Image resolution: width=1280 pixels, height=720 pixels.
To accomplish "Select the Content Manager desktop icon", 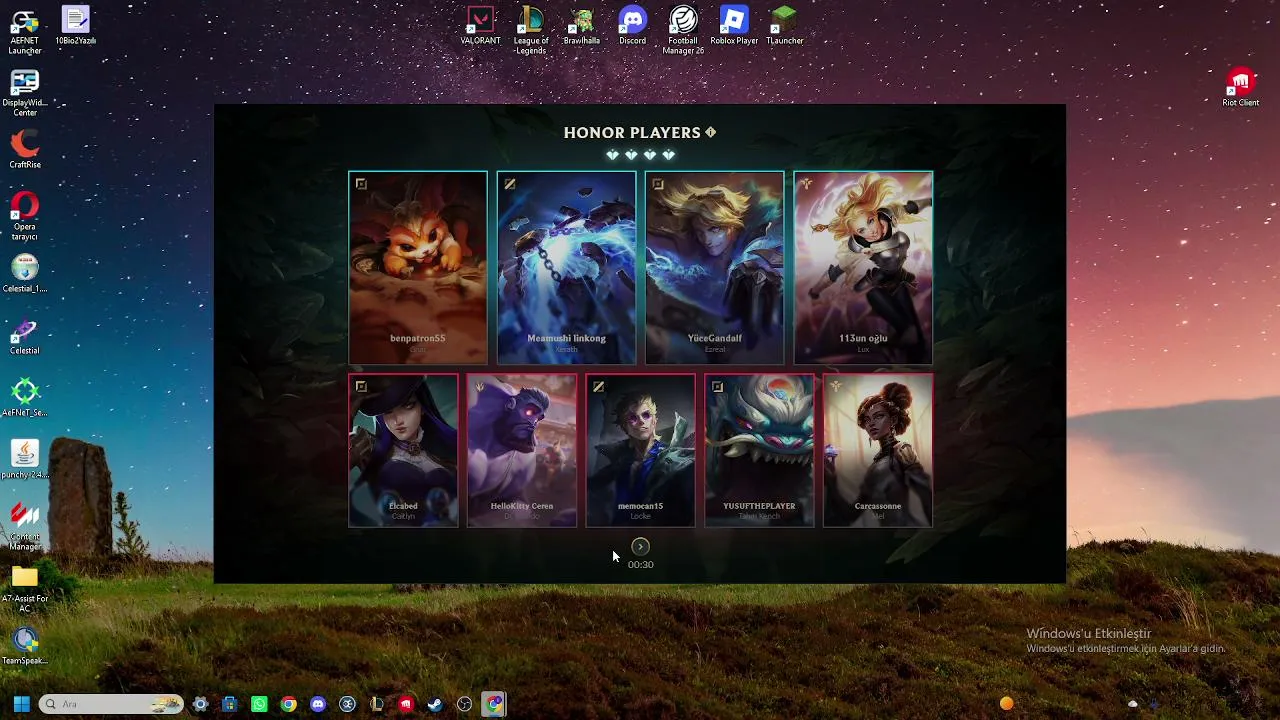I will pyautogui.click(x=25, y=527).
